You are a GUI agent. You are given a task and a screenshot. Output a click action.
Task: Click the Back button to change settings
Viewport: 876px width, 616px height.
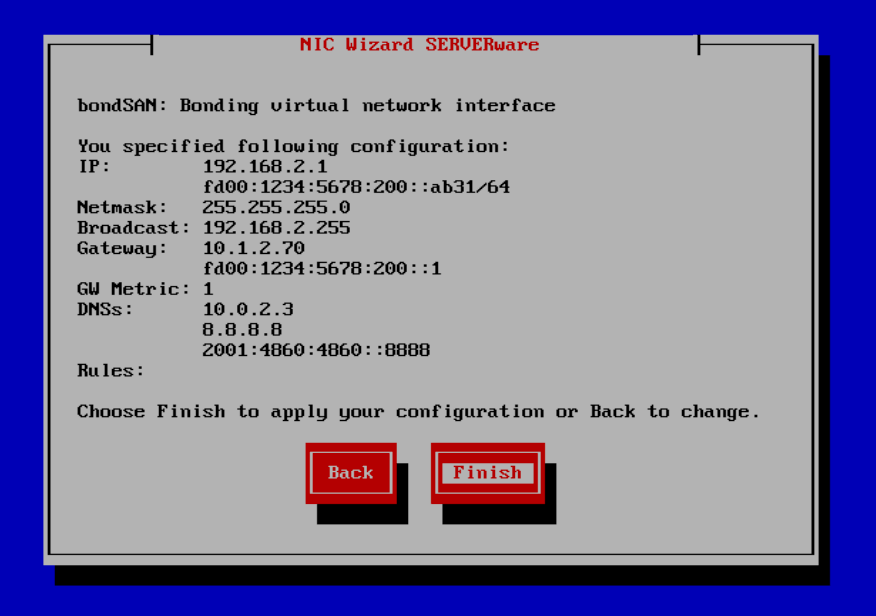pos(350,472)
